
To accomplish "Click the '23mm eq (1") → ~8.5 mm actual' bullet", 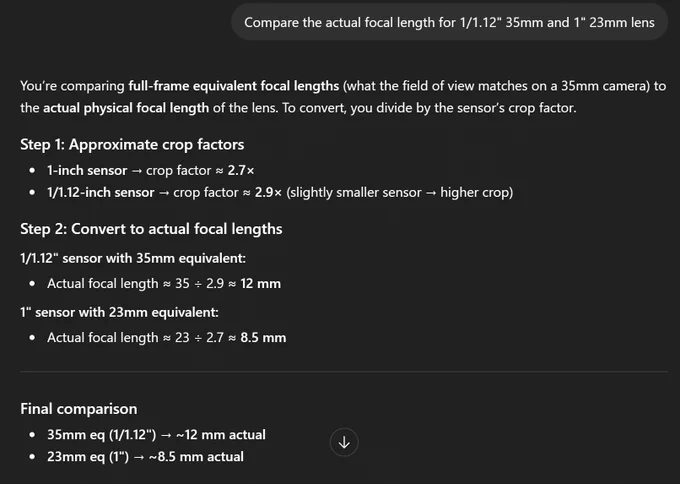I will pyautogui.click(x=145, y=457).
